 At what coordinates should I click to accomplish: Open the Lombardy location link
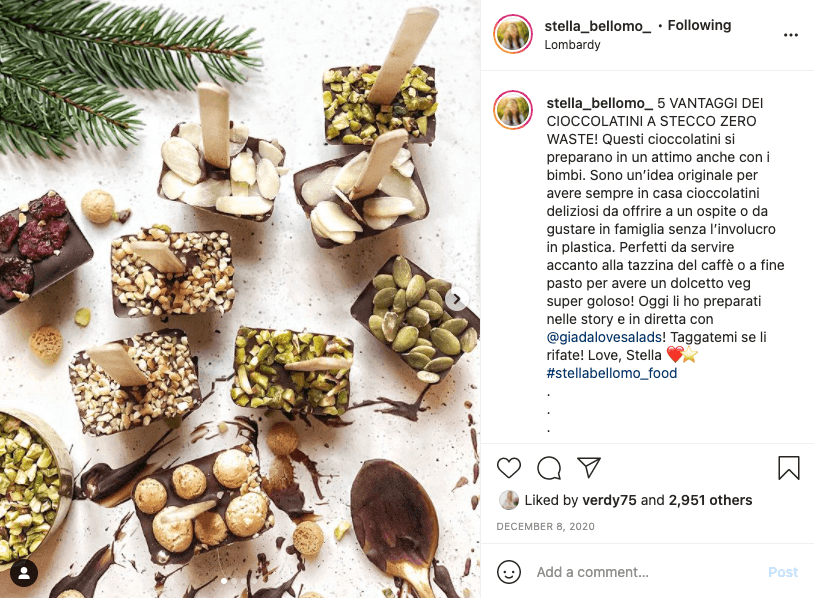pos(572,45)
